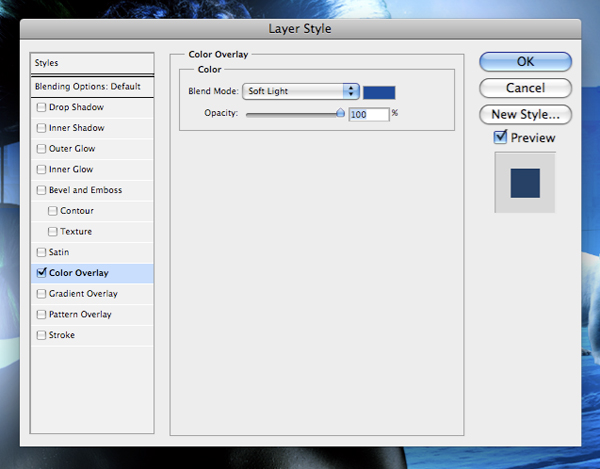
Task: Click the Cancel button
Action: 525,88
